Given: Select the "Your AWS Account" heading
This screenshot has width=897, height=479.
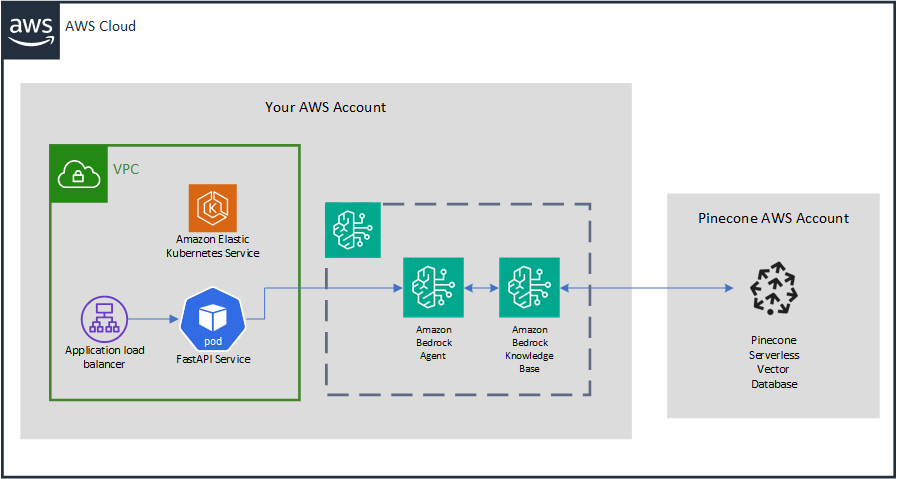Looking at the screenshot, I should pos(325,107).
